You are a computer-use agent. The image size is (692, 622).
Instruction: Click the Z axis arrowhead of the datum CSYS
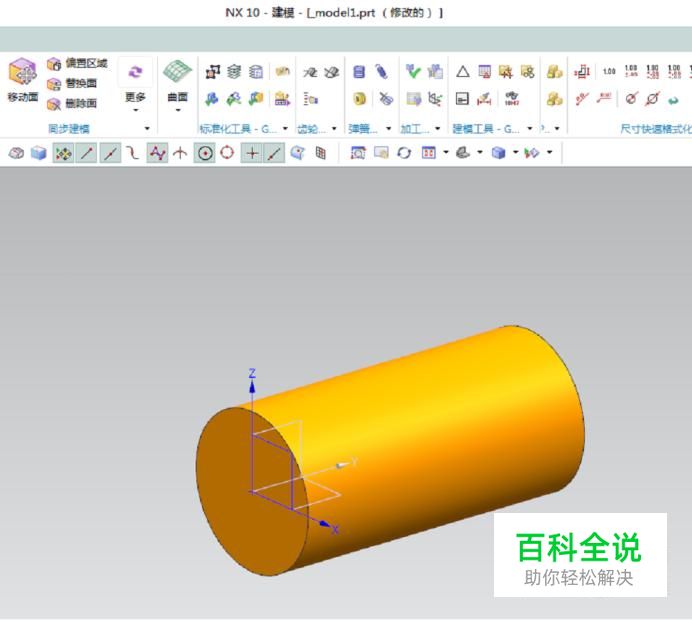pyautogui.click(x=252, y=387)
